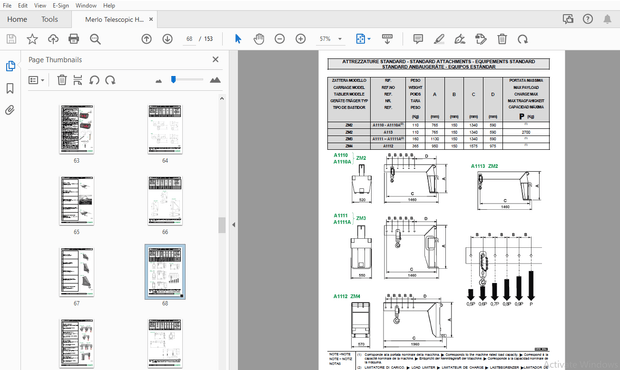Switch to the Tools tab
620x370 pixels.
click(x=49, y=19)
